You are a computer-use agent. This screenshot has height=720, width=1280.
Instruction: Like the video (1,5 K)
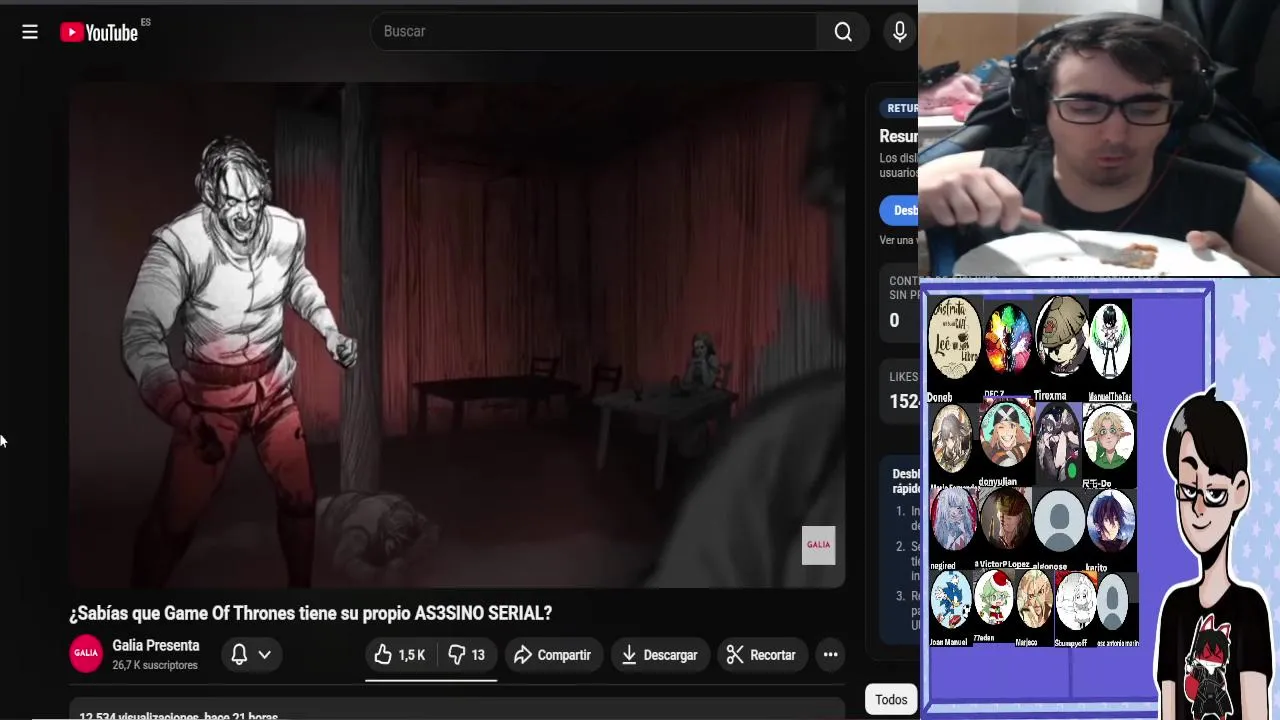click(x=401, y=655)
